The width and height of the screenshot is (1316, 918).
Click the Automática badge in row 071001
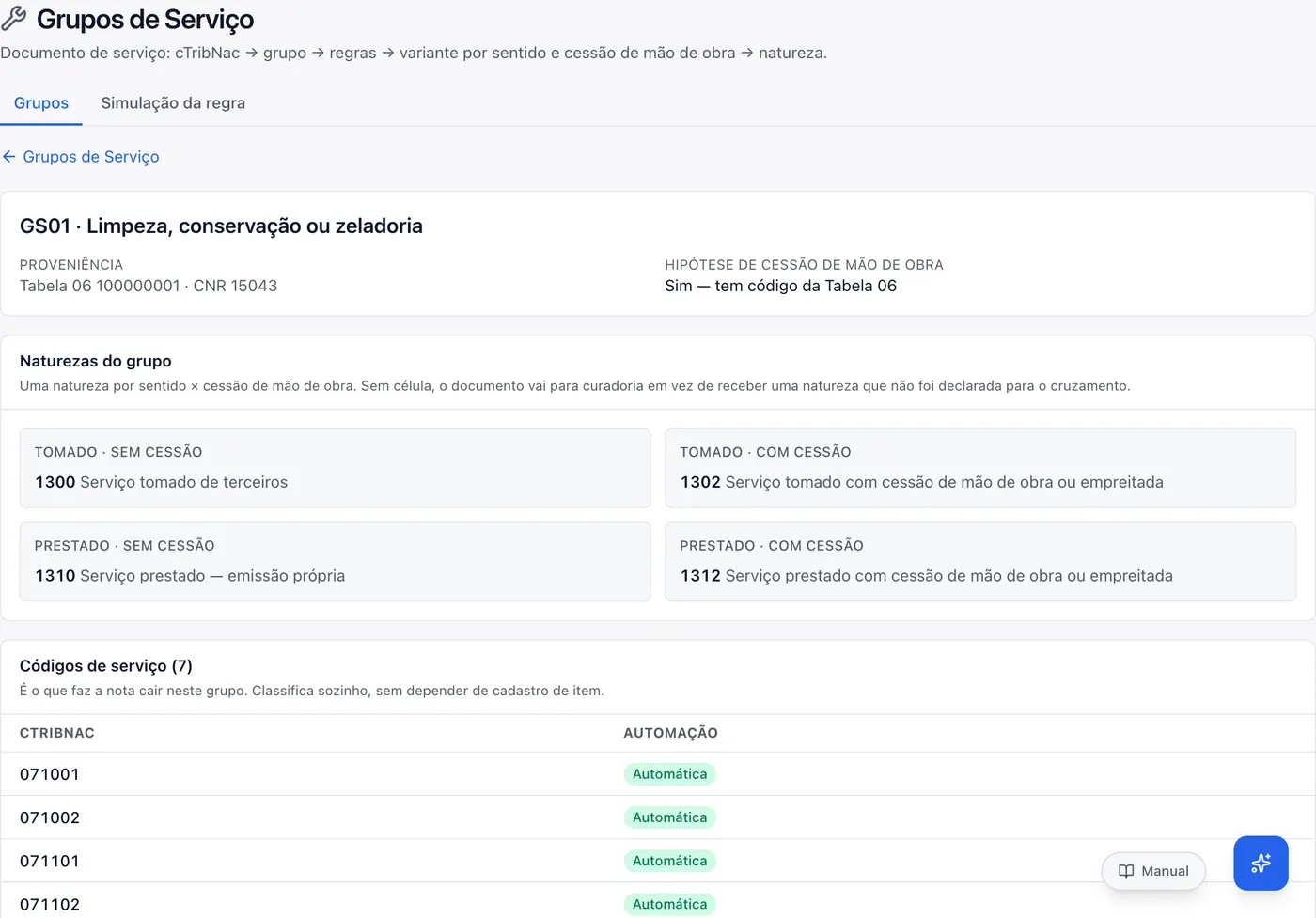pos(669,774)
